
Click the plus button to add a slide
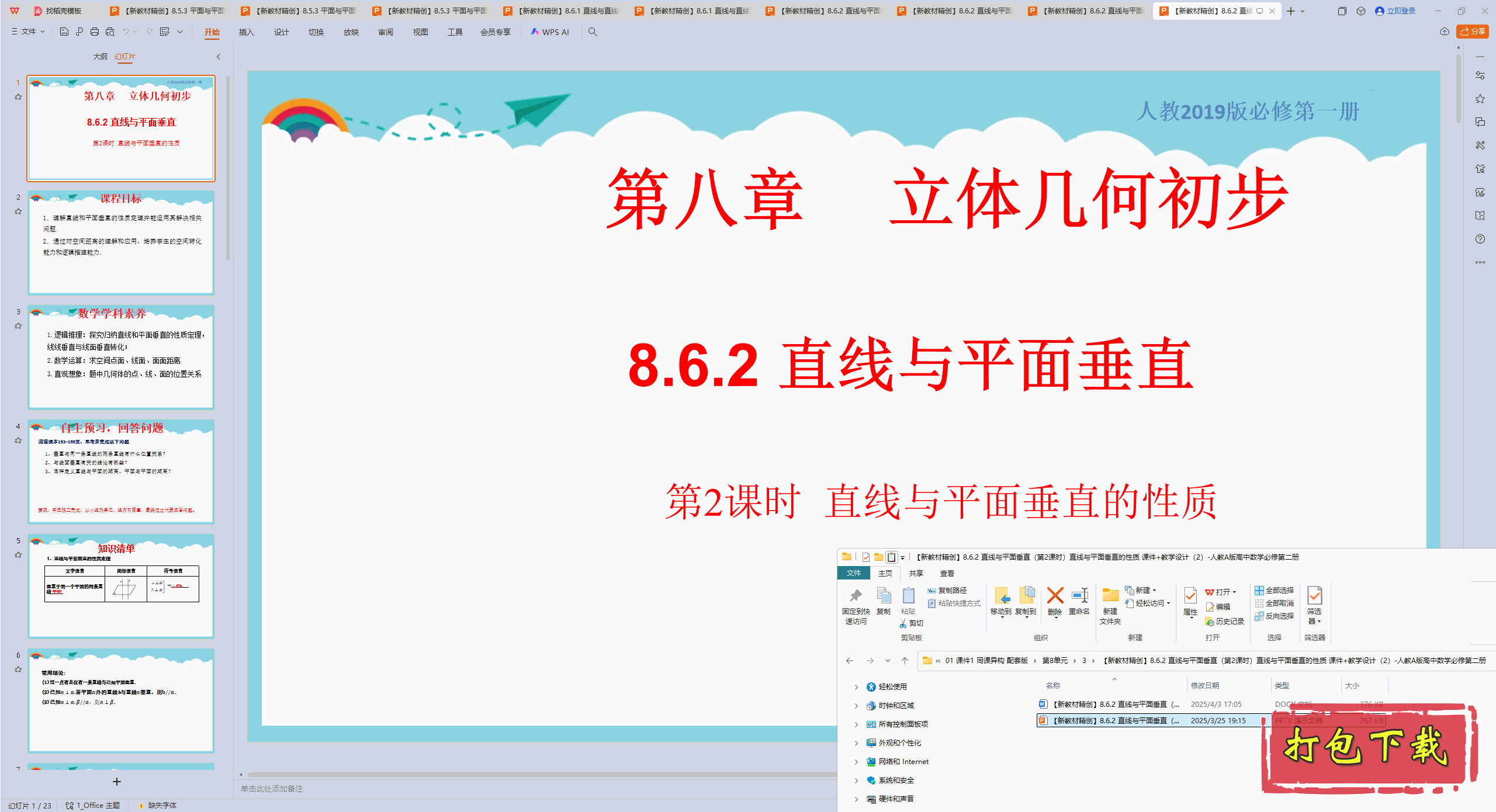(117, 782)
